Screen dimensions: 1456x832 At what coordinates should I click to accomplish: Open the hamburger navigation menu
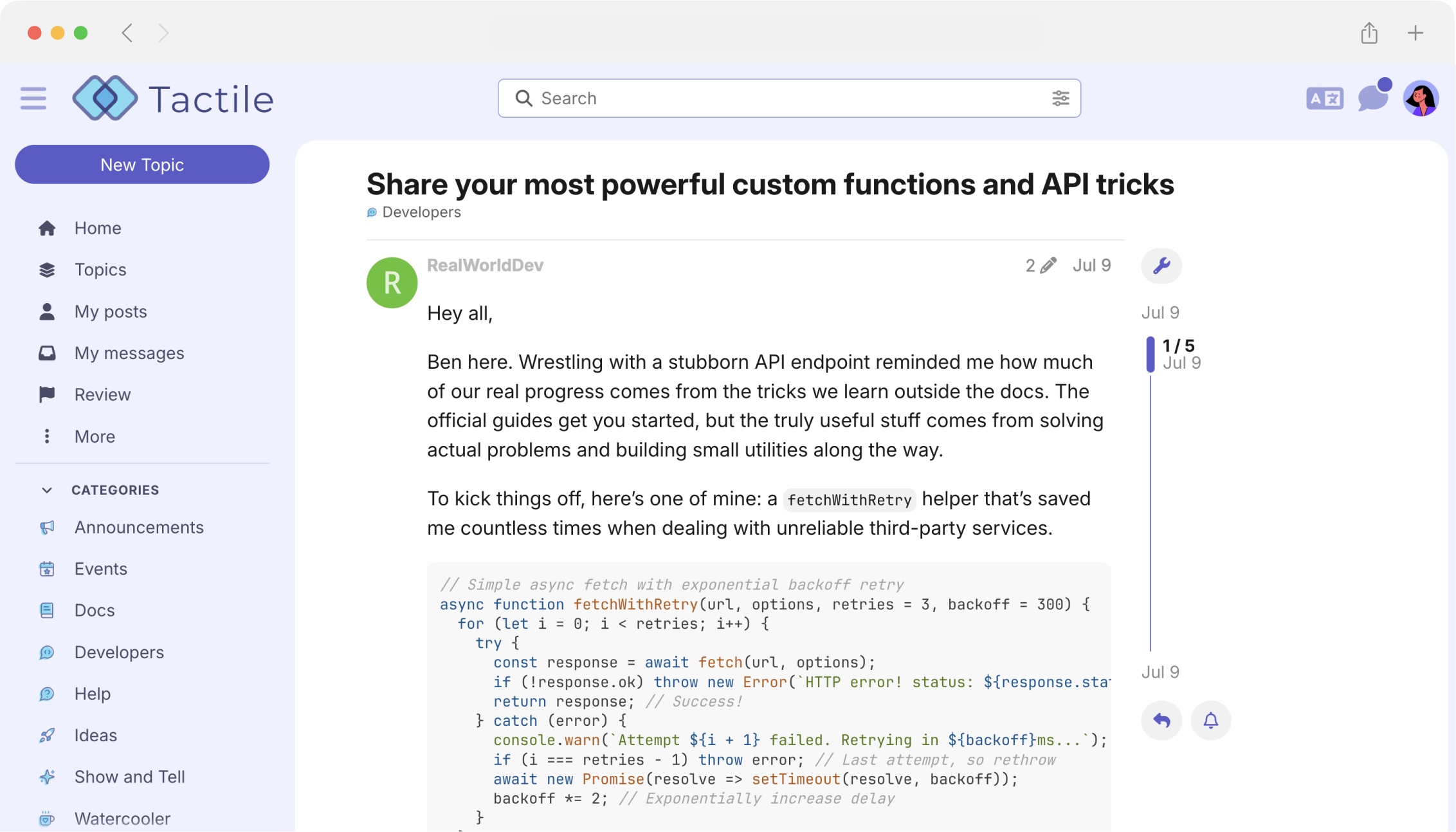coord(33,98)
